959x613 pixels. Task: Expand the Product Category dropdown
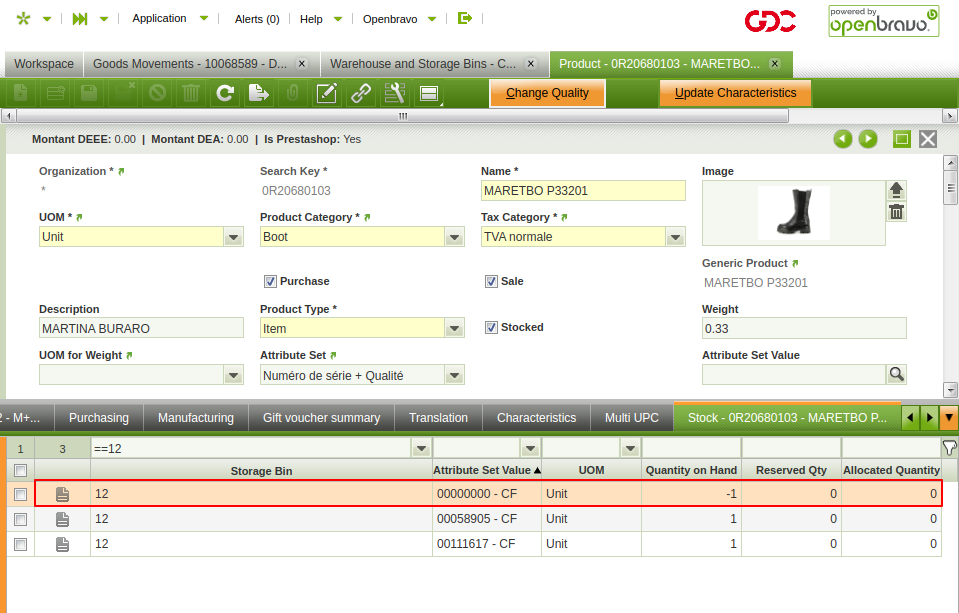point(454,237)
